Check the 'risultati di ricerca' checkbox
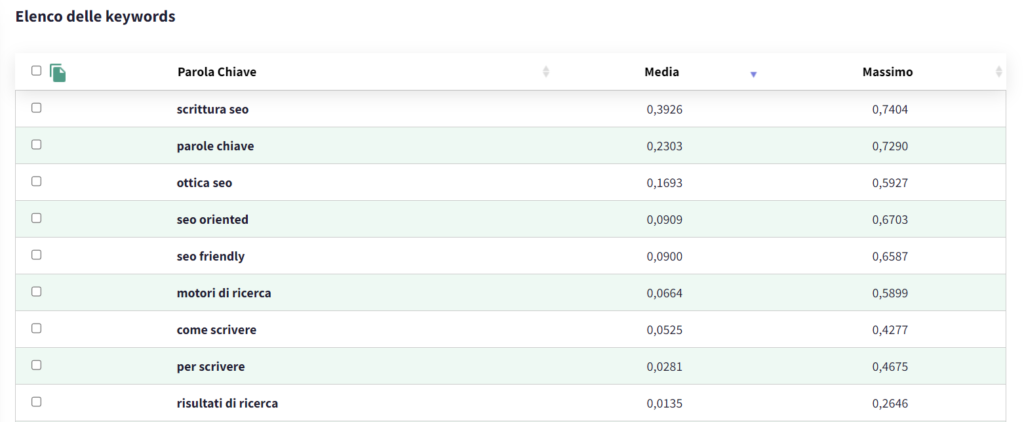Viewport: 1024px width, 422px height. pos(37,402)
